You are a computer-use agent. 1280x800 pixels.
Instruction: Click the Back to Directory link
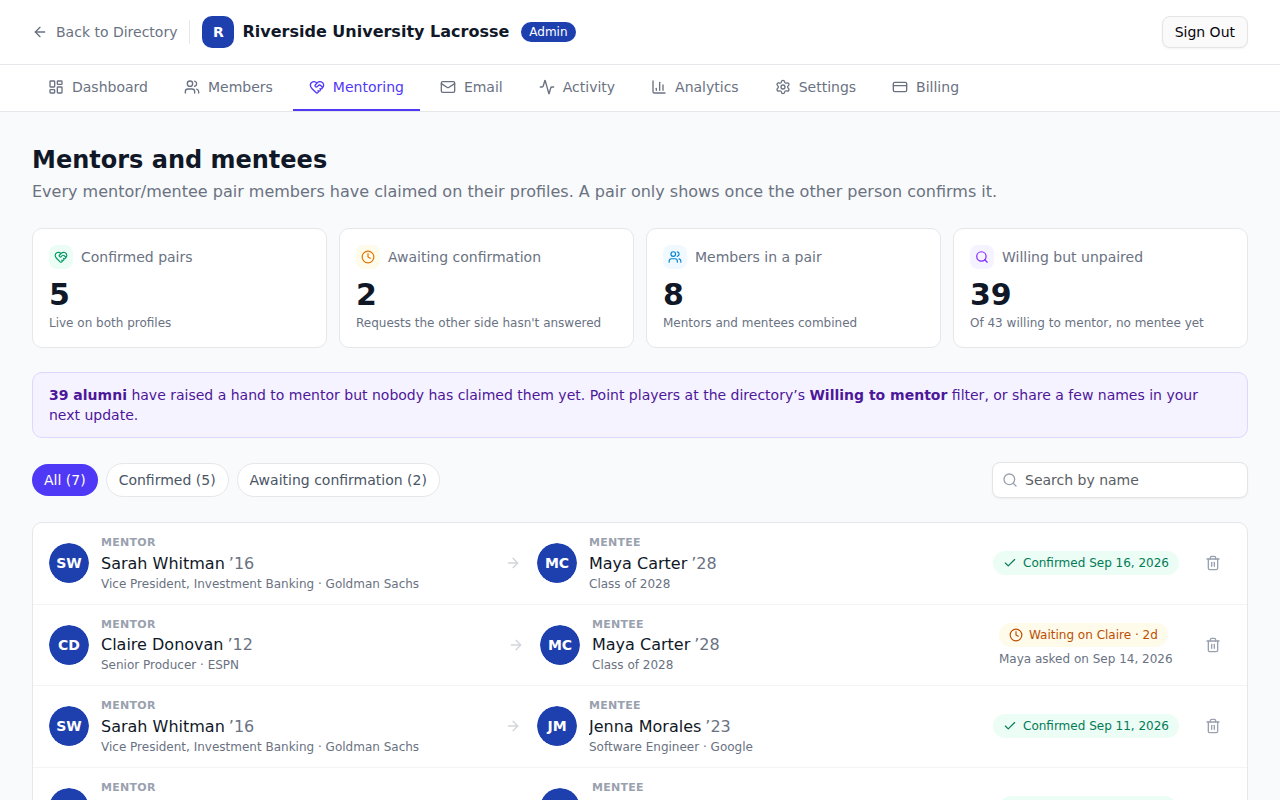pyautogui.click(x=105, y=32)
